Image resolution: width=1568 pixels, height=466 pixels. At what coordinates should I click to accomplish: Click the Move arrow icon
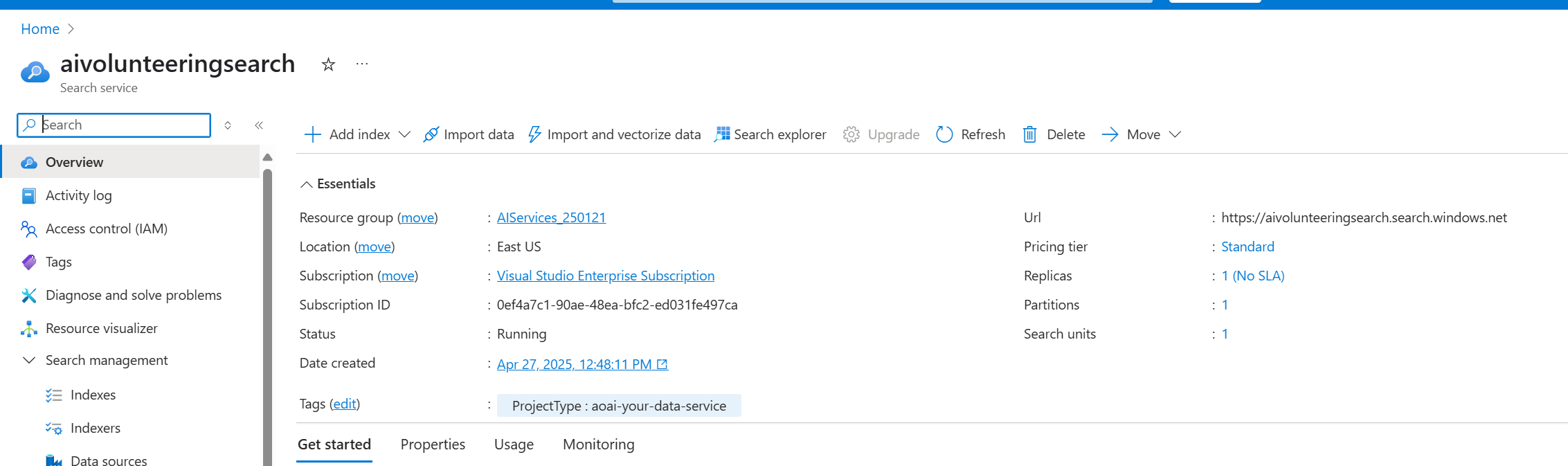(x=1110, y=134)
